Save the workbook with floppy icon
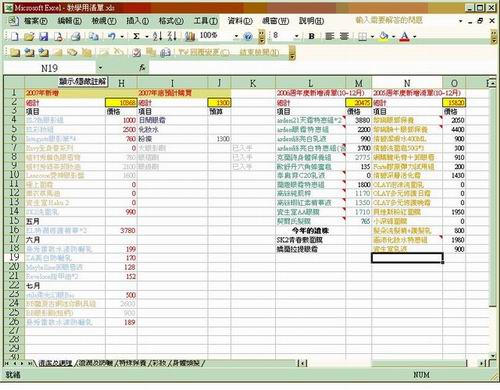The height and width of the screenshot is (390, 500). pos(44,36)
